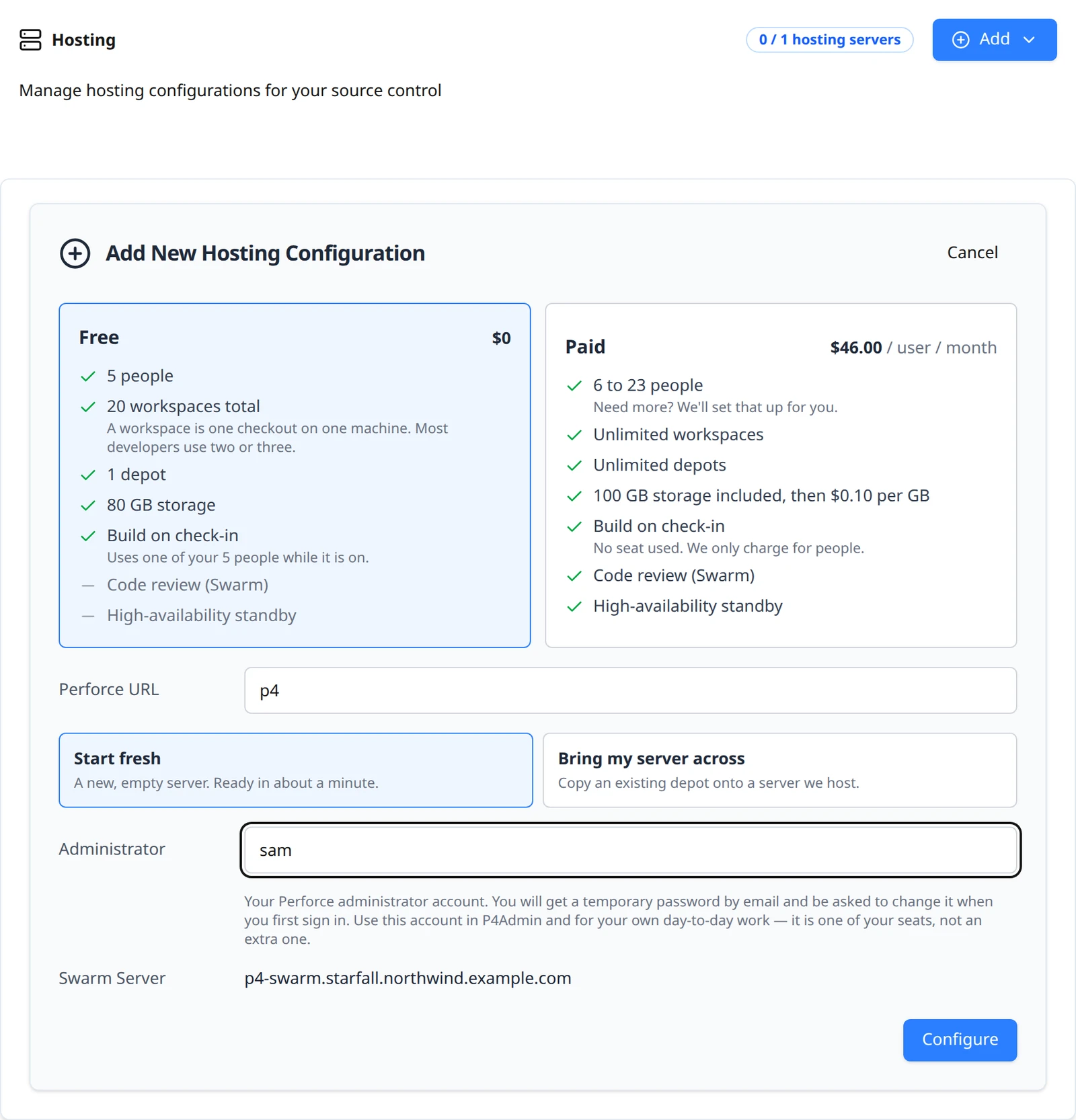Click the Perforce URL label
1076x1120 pixels.
[109, 690]
